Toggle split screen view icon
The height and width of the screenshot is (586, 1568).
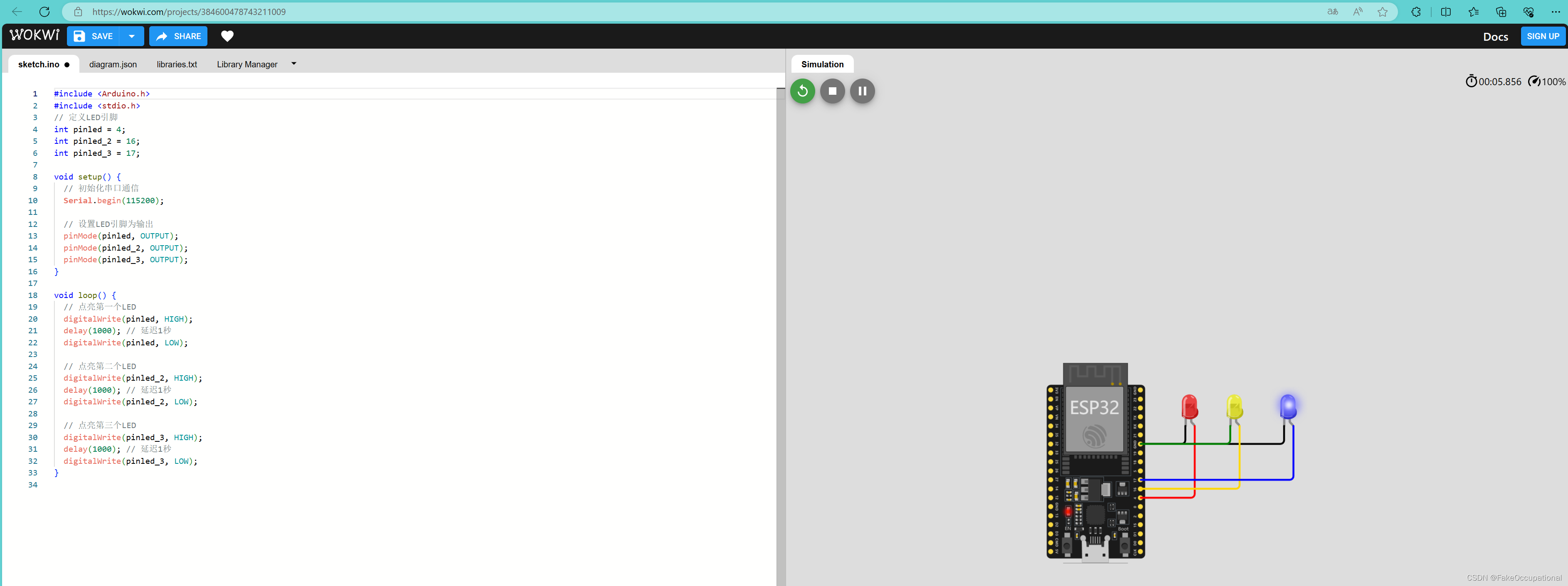(x=1446, y=12)
